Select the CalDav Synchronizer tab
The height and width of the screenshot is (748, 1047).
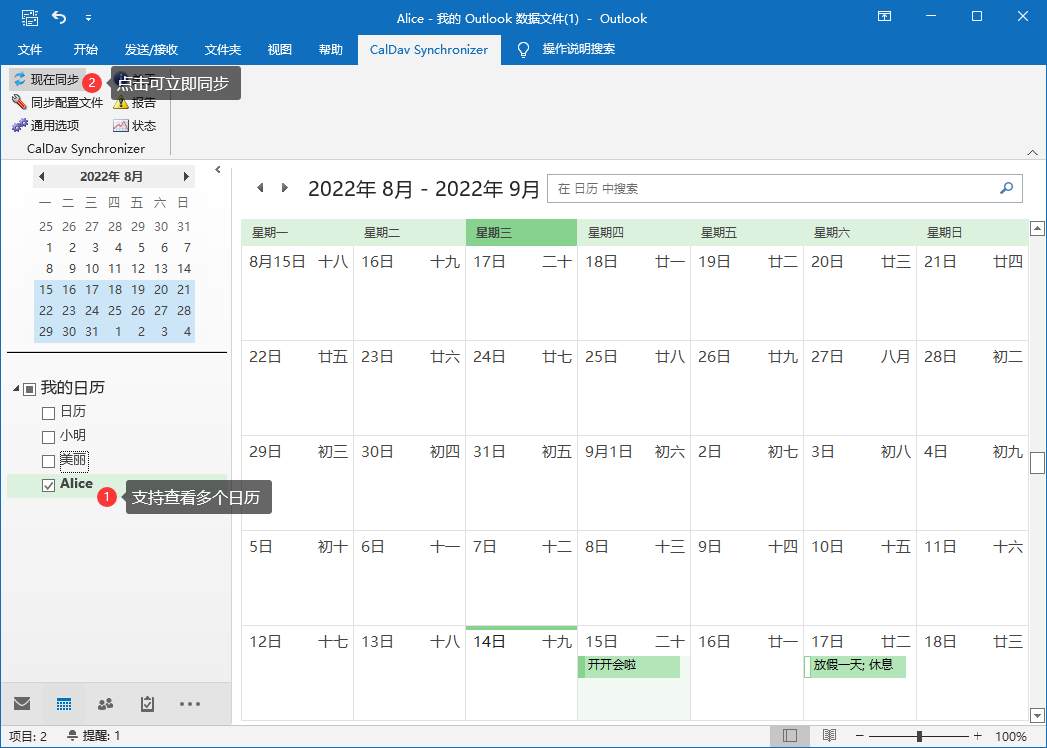pyautogui.click(x=429, y=49)
